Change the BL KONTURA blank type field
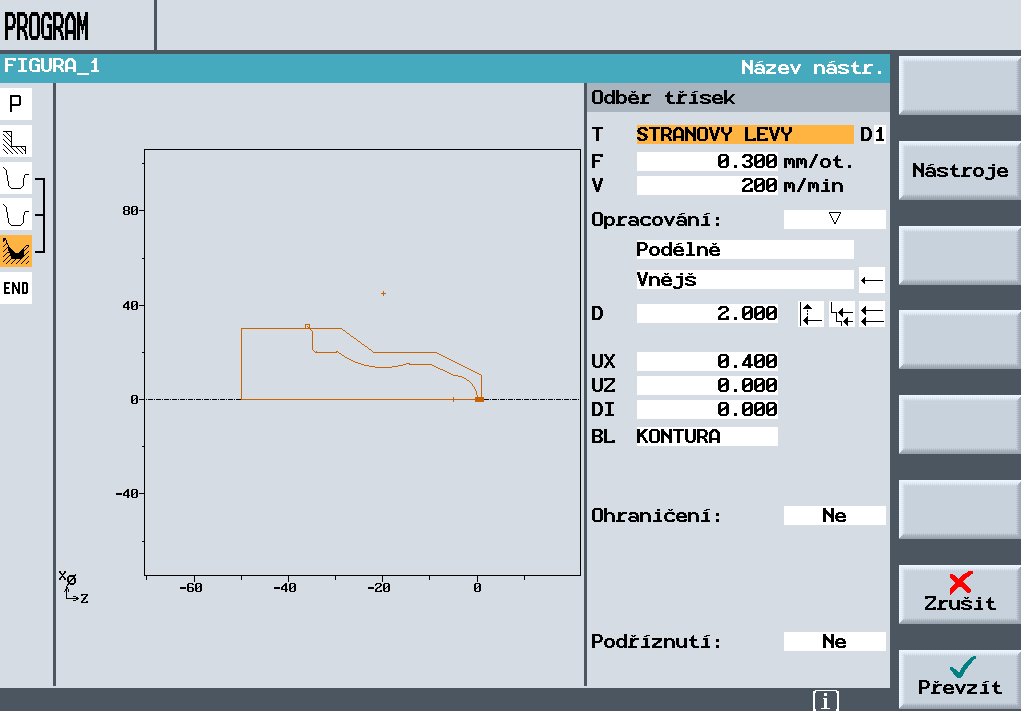This screenshot has height=711, width=1021. pyautogui.click(x=706, y=436)
